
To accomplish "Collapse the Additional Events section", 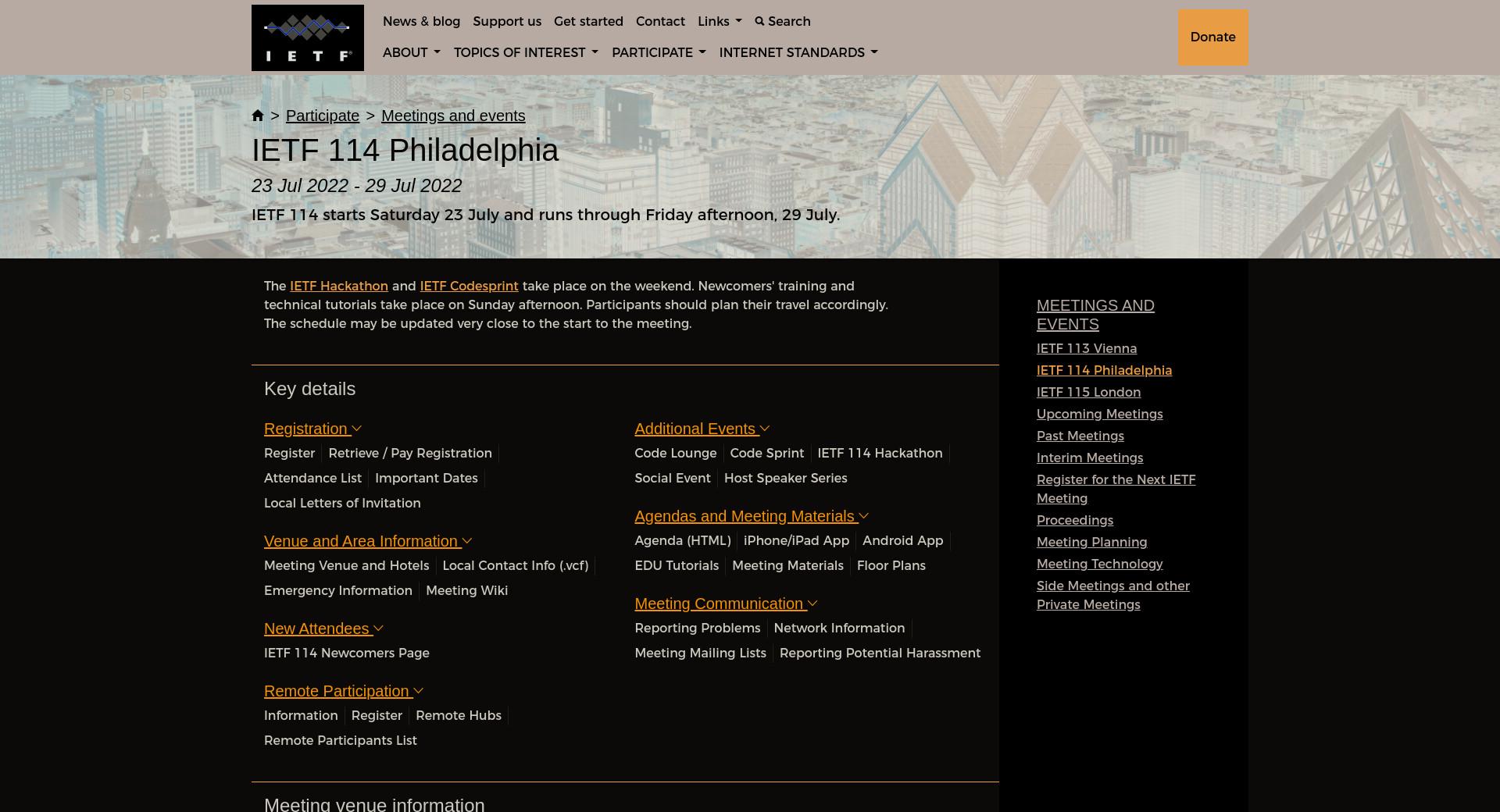I will [x=702, y=429].
